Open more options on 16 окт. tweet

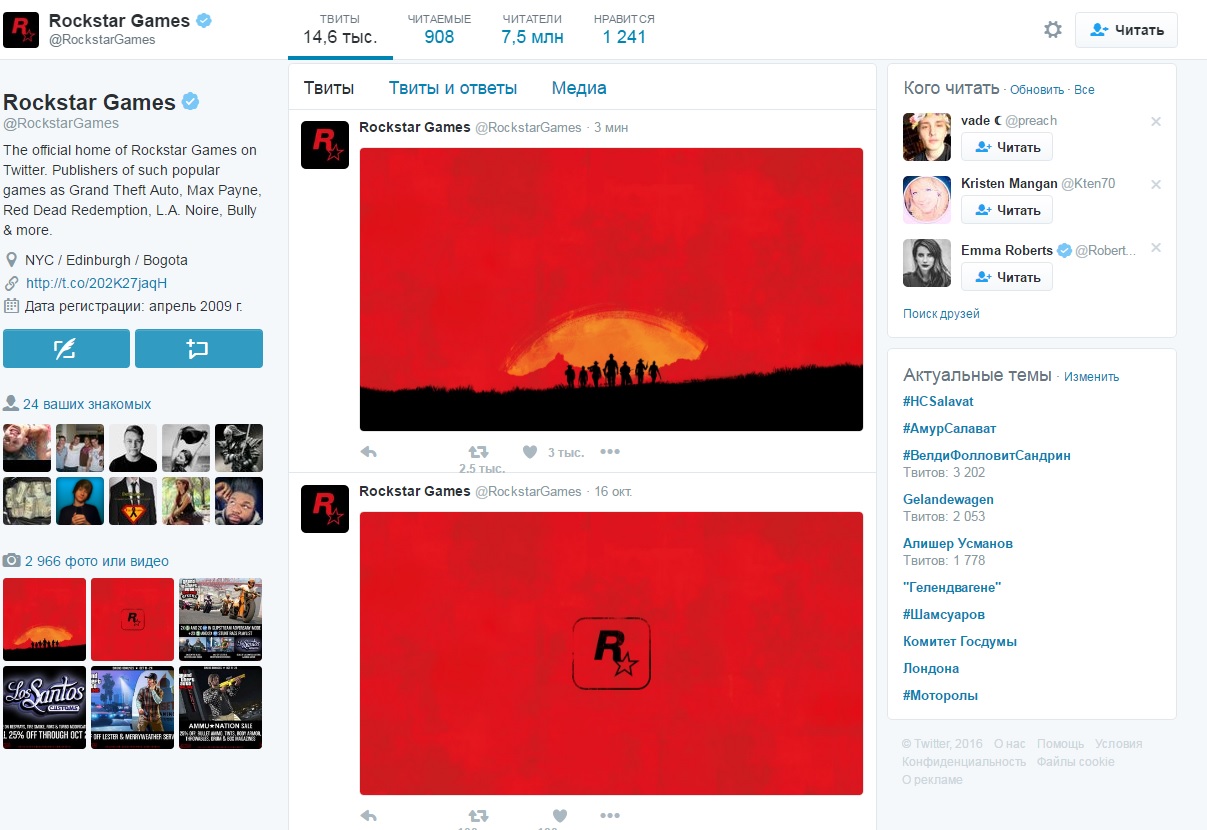(610, 816)
